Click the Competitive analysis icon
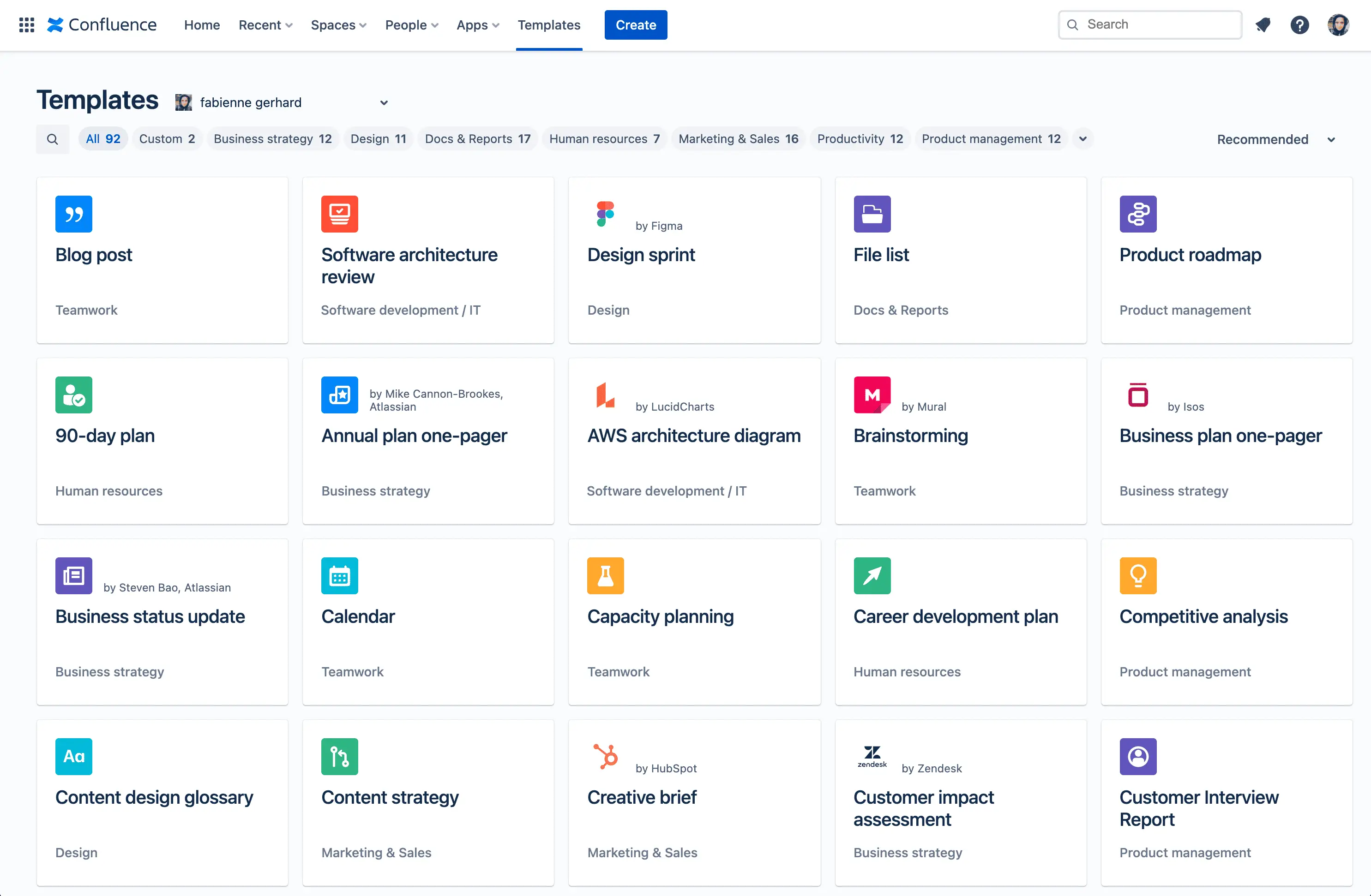 point(1138,575)
